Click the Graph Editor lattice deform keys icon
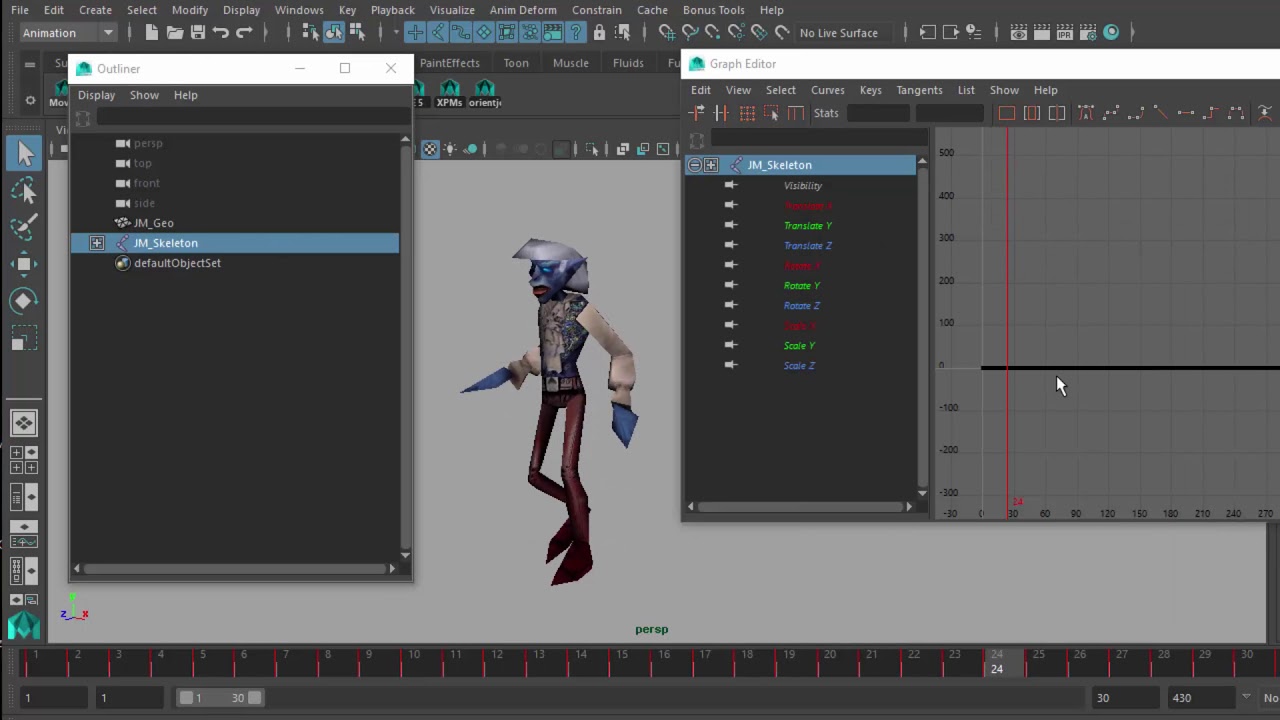 pyautogui.click(x=747, y=114)
